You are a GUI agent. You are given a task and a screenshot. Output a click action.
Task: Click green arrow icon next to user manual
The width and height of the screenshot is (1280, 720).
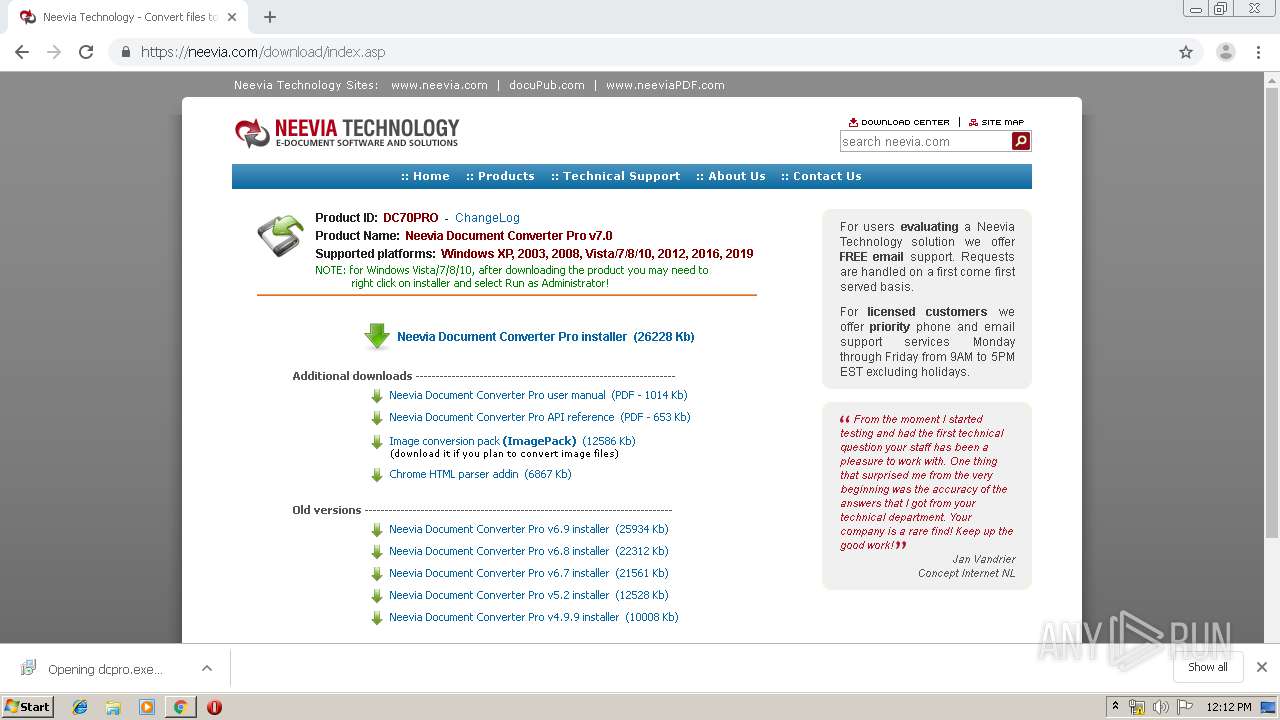point(377,396)
